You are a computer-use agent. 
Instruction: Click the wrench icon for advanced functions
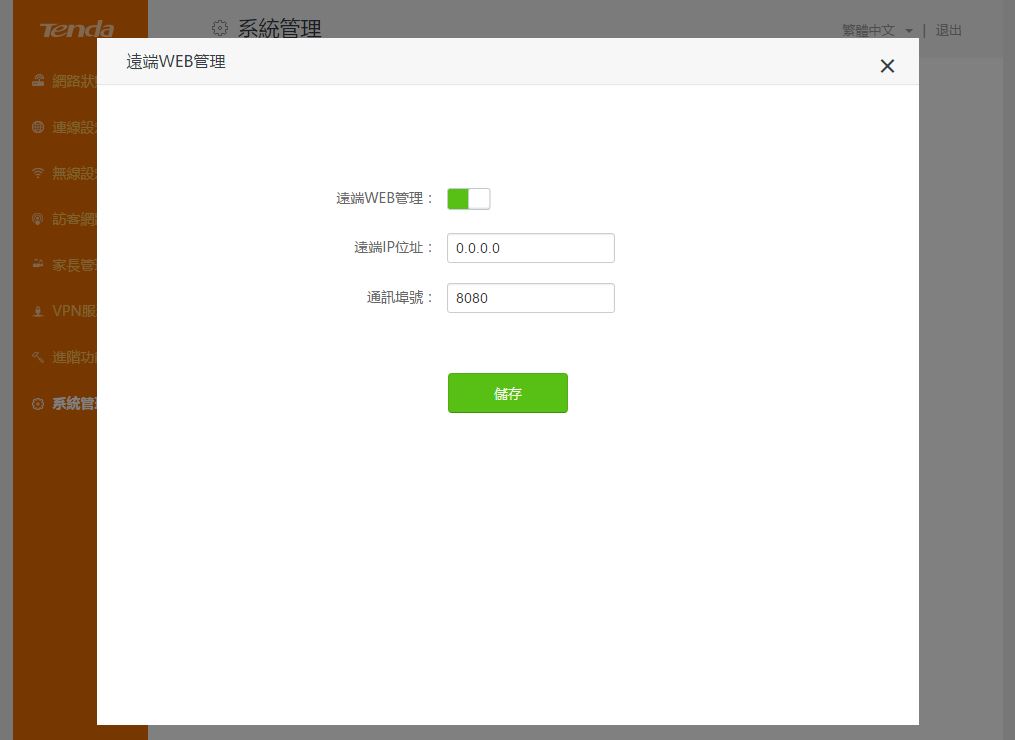[x=38, y=357]
